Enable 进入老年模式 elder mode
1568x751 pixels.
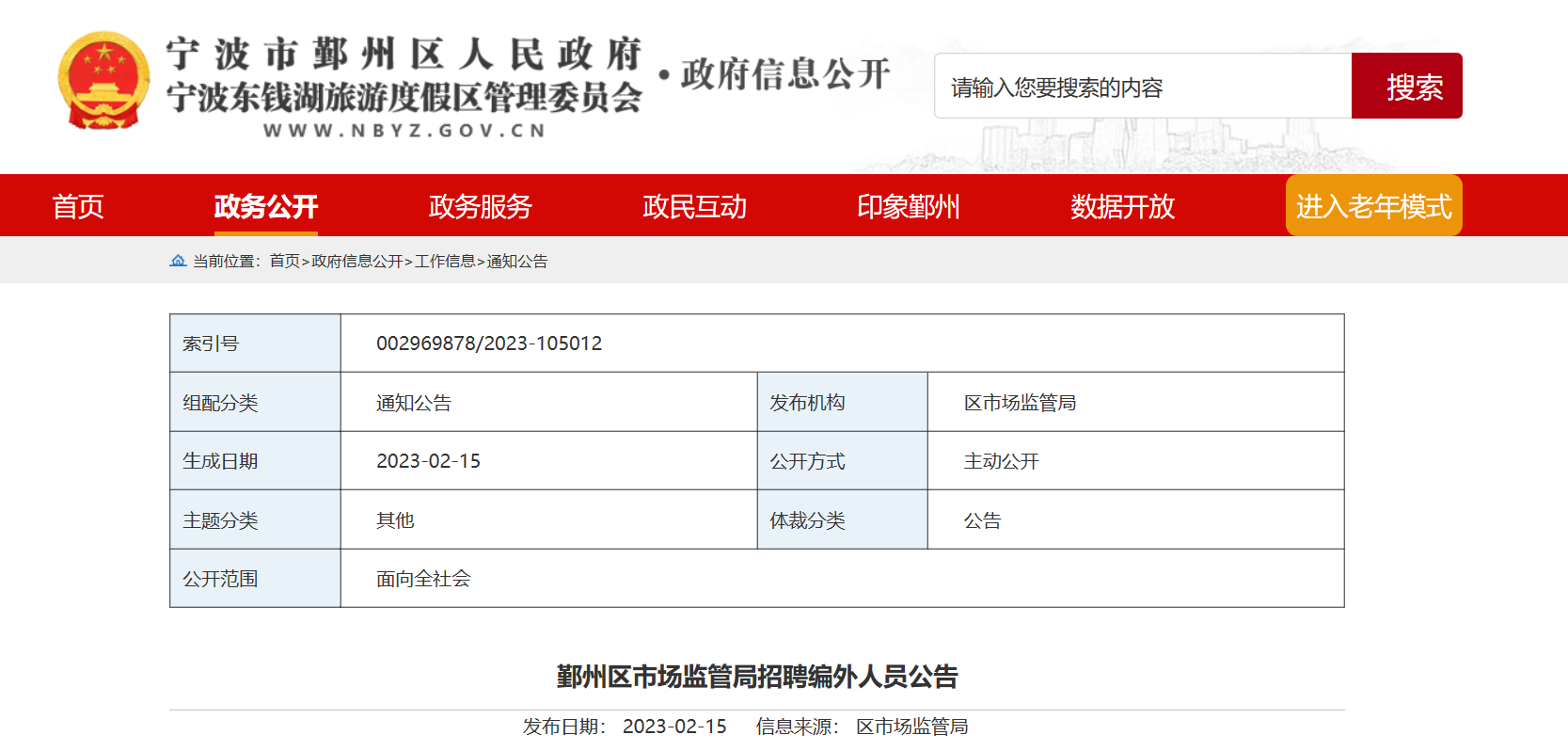click(x=1374, y=205)
